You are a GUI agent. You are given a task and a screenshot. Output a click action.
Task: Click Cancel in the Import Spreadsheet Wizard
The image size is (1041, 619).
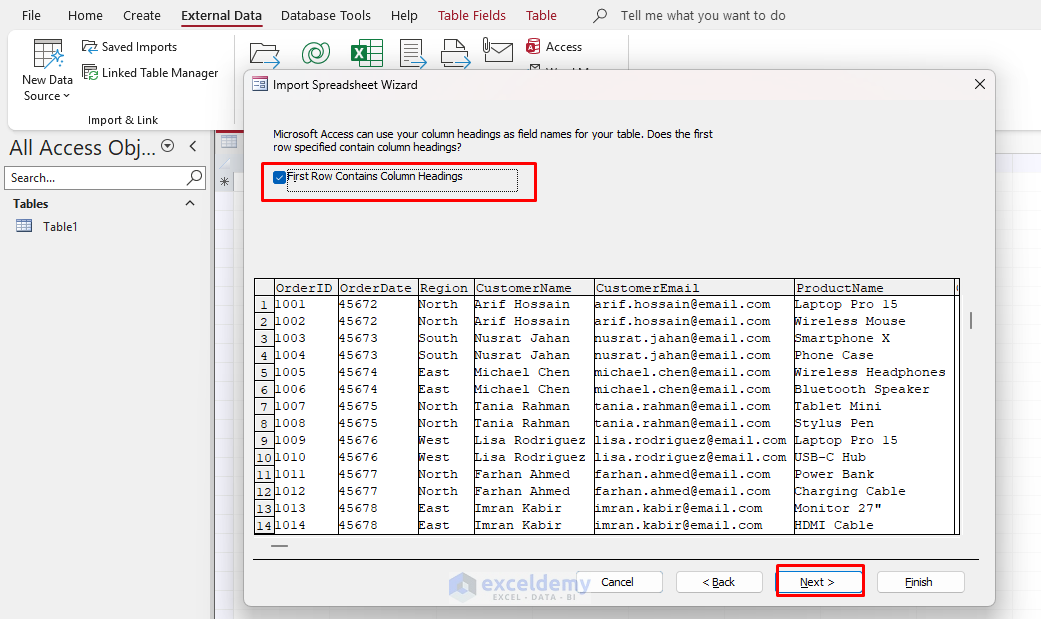tap(619, 582)
